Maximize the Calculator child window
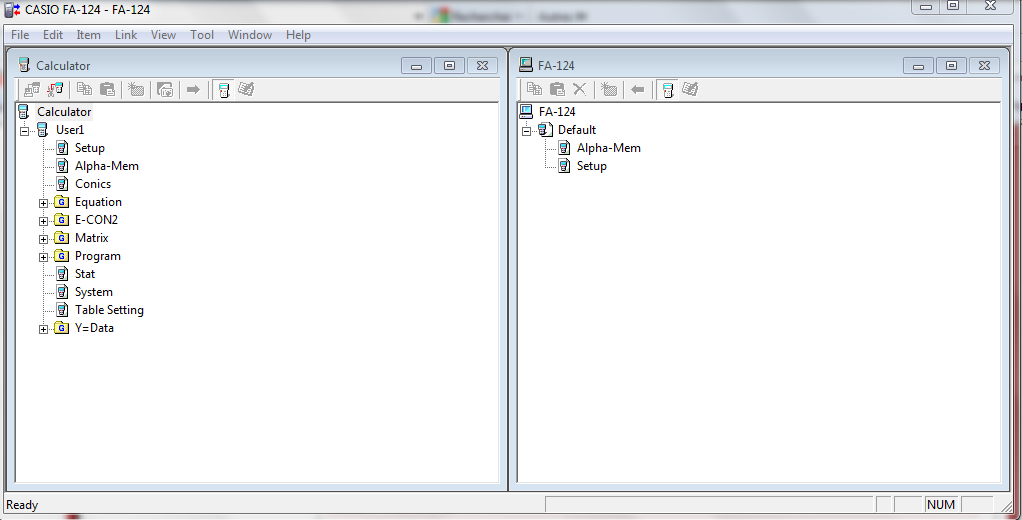 coord(449,65)
